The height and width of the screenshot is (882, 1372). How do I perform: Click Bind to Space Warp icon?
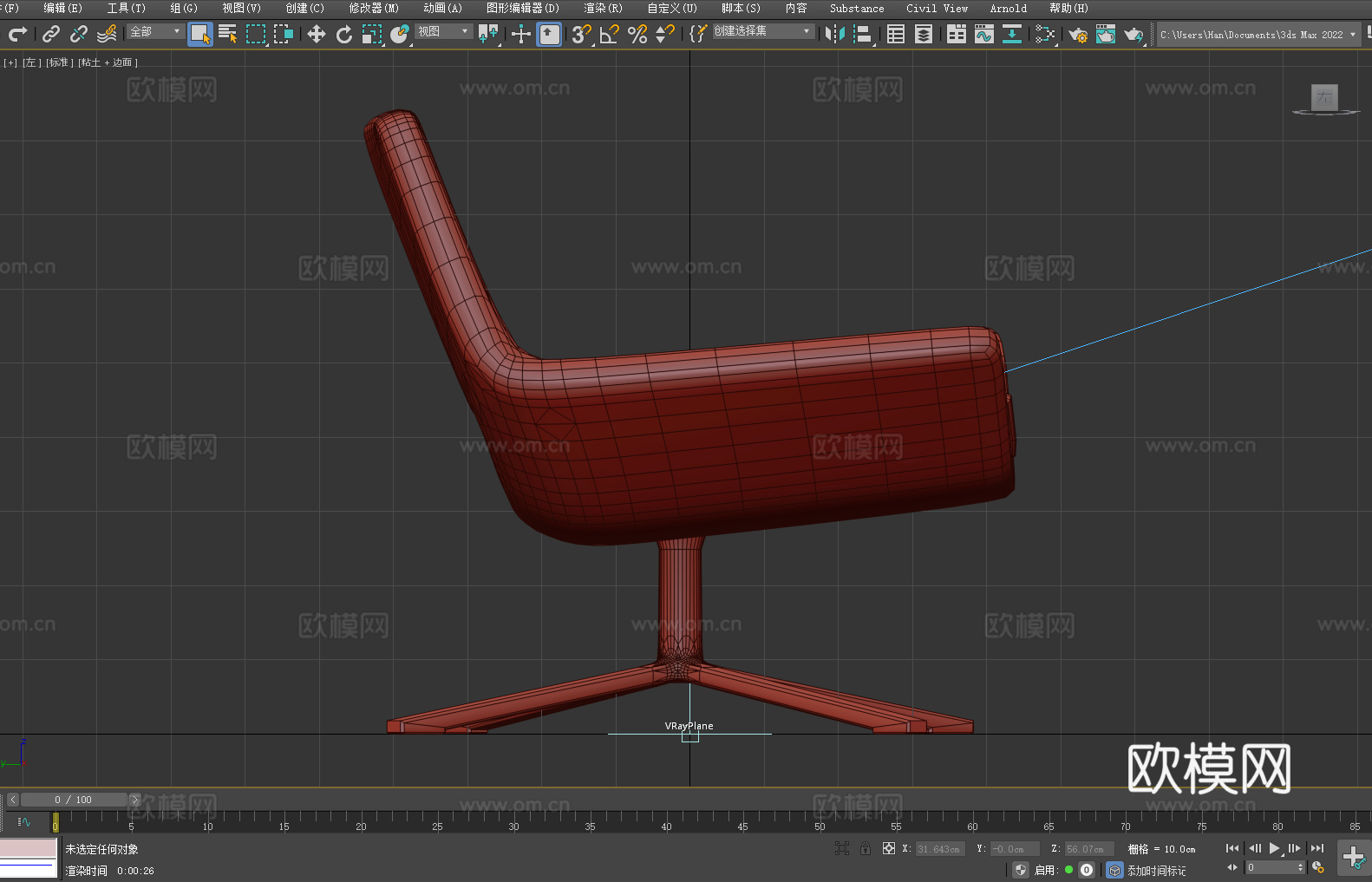[107, 34]
